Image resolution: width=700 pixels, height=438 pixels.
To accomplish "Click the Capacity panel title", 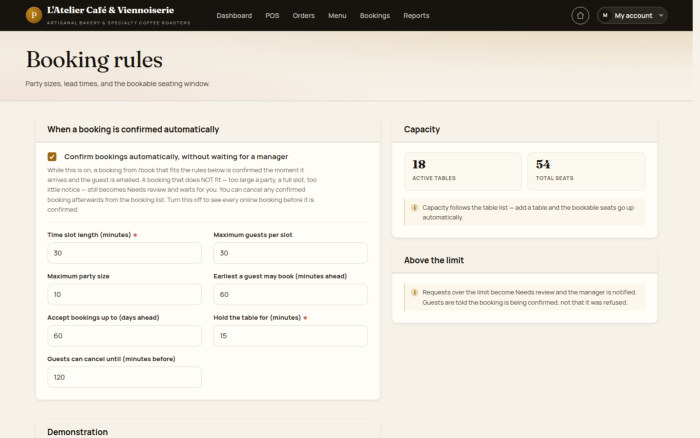I will tap(422, 129).
